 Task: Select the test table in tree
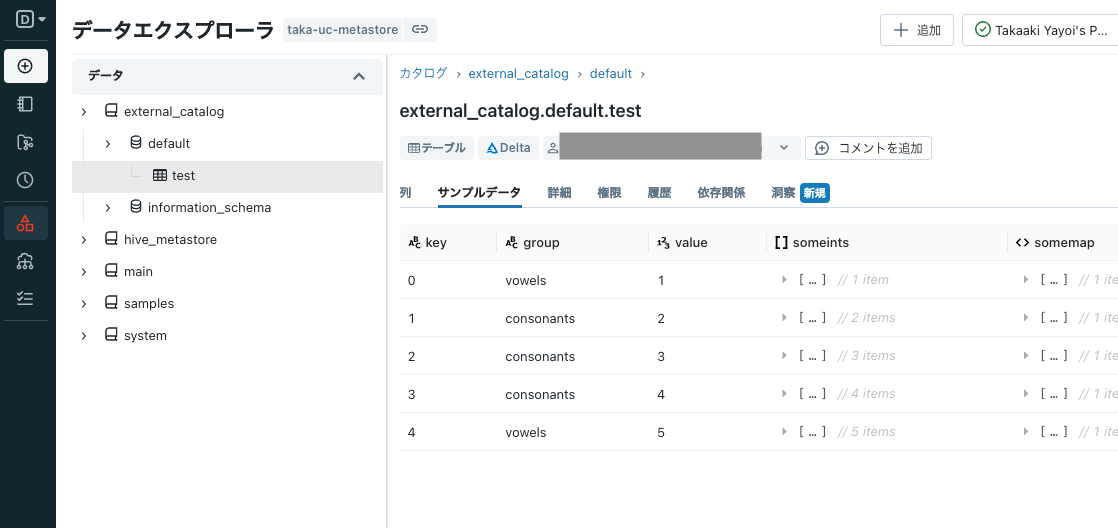pyautogui.click(x=183, y=176)
